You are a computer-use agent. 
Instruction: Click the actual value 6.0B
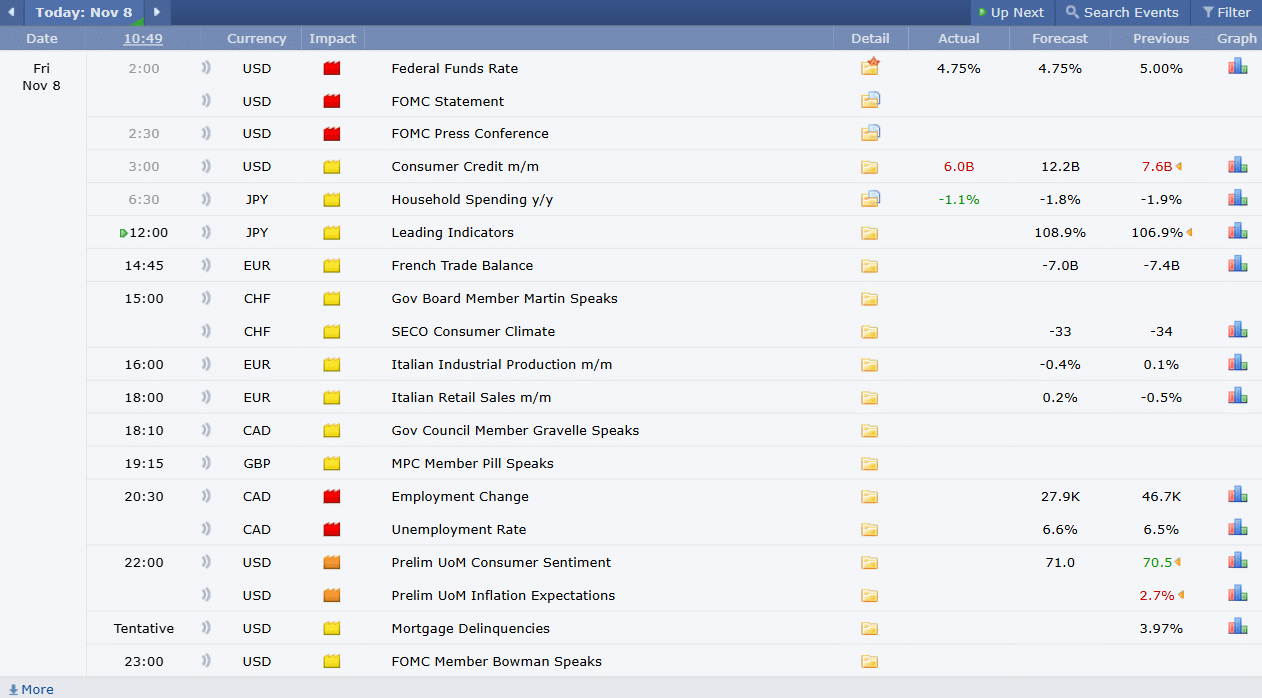click(x=958, y=166)
